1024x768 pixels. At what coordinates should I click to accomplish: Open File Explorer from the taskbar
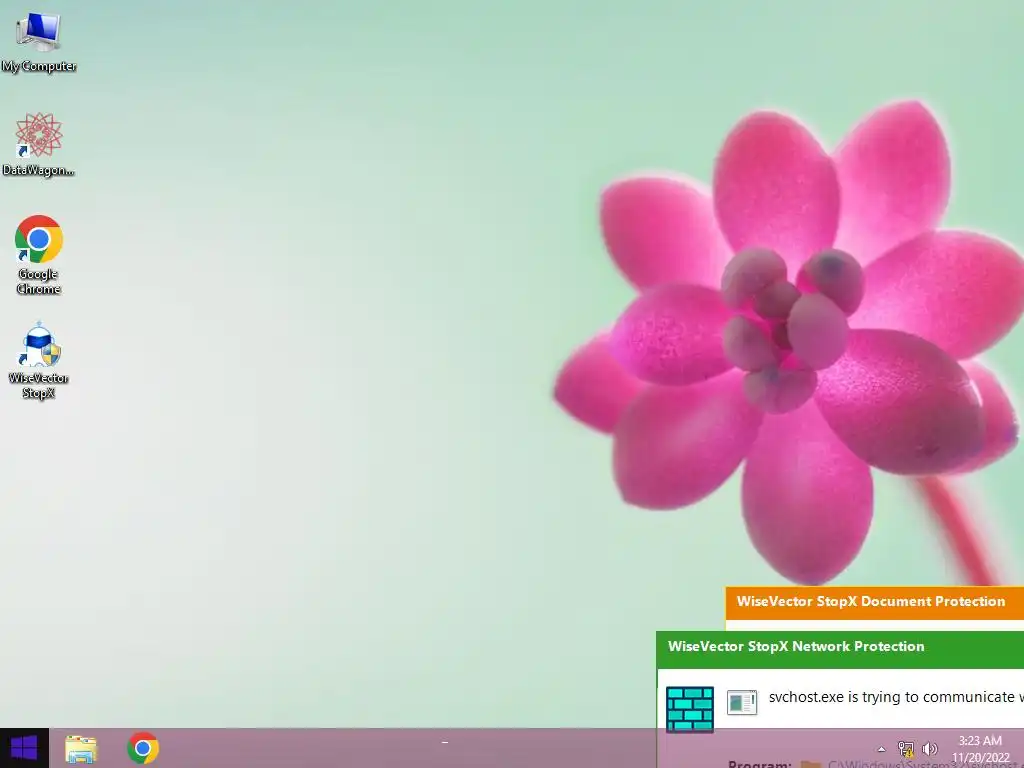point(81,748)
